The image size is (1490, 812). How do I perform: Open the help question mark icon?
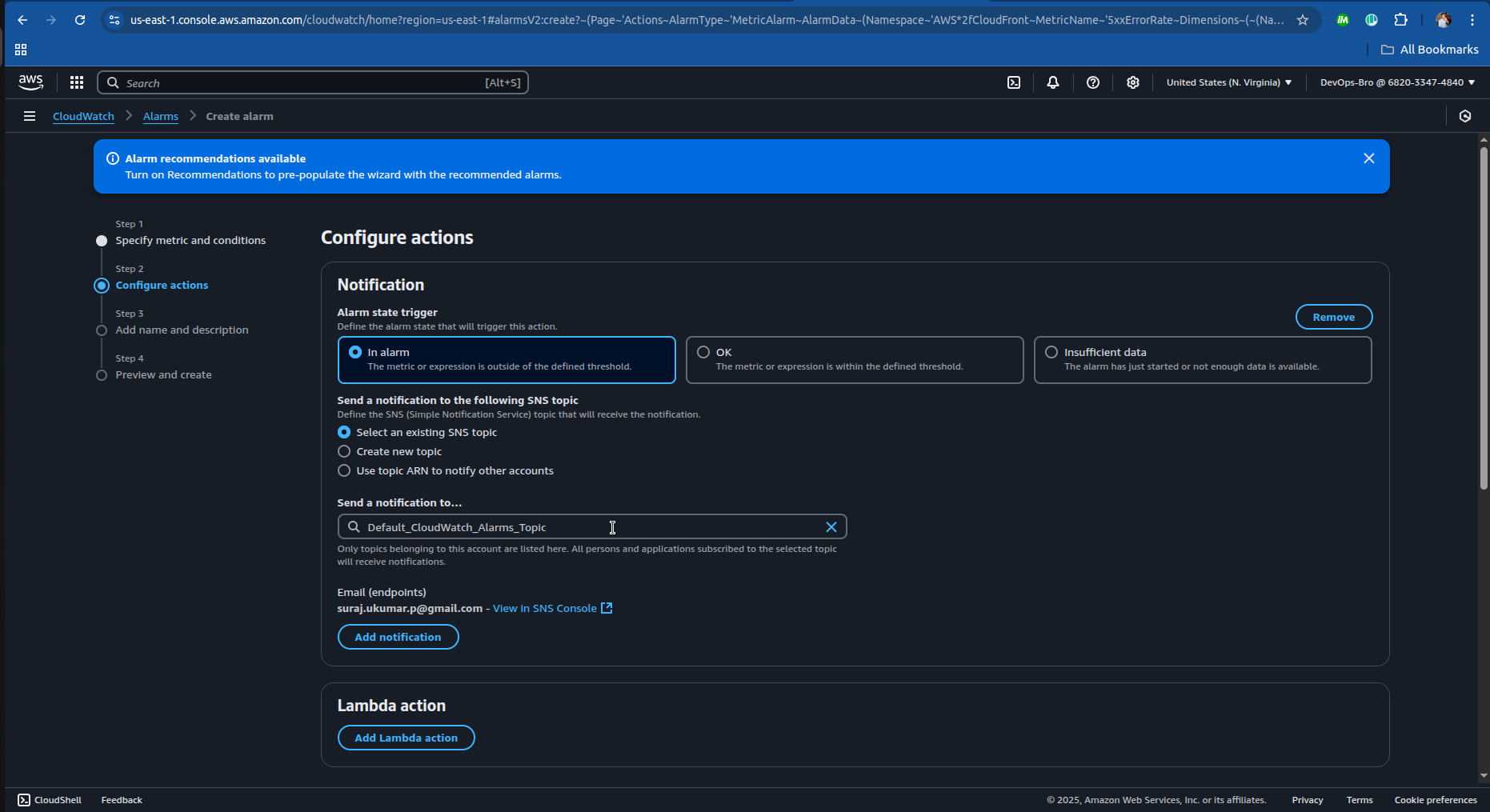click(x=1093, y=82)
